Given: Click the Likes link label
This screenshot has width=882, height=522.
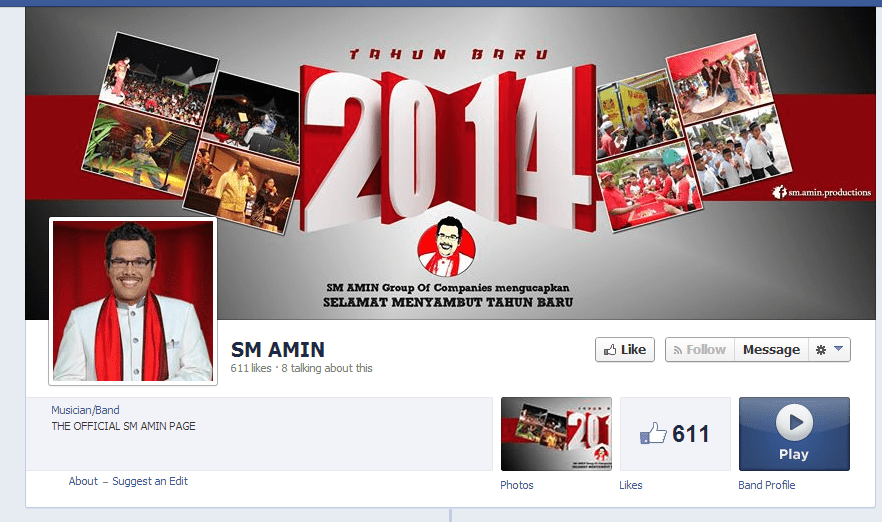Looking at the screenshot, I should point(631,485).
